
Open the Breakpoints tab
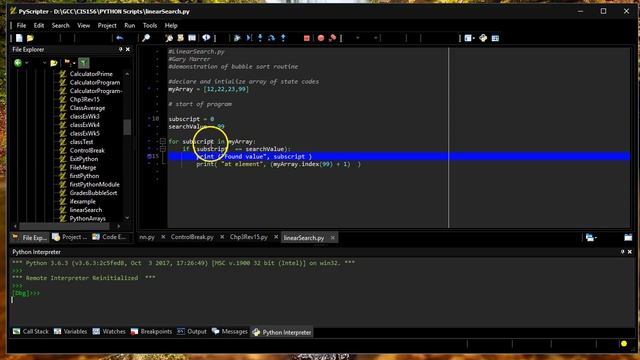tap(151, 332)
